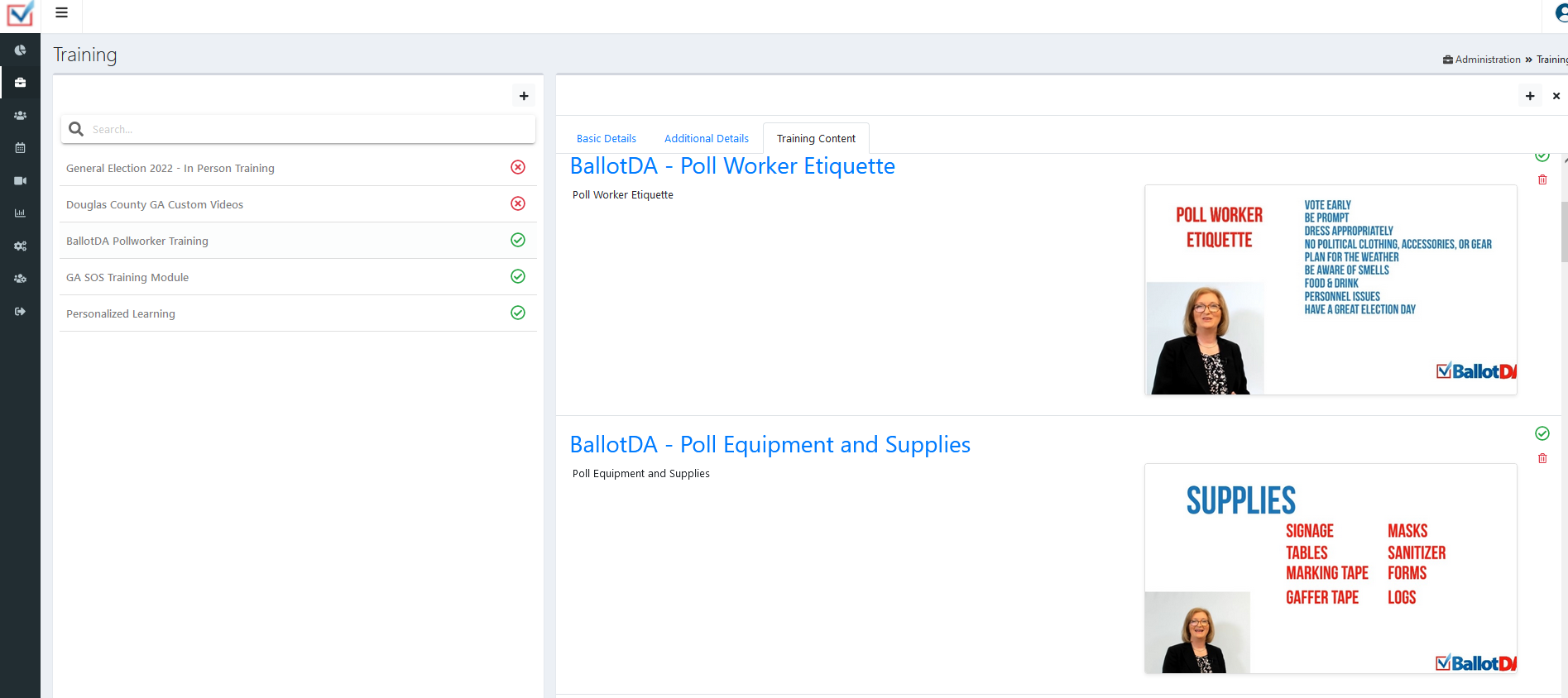Add a new training with plus button

(x=524, y=96)
